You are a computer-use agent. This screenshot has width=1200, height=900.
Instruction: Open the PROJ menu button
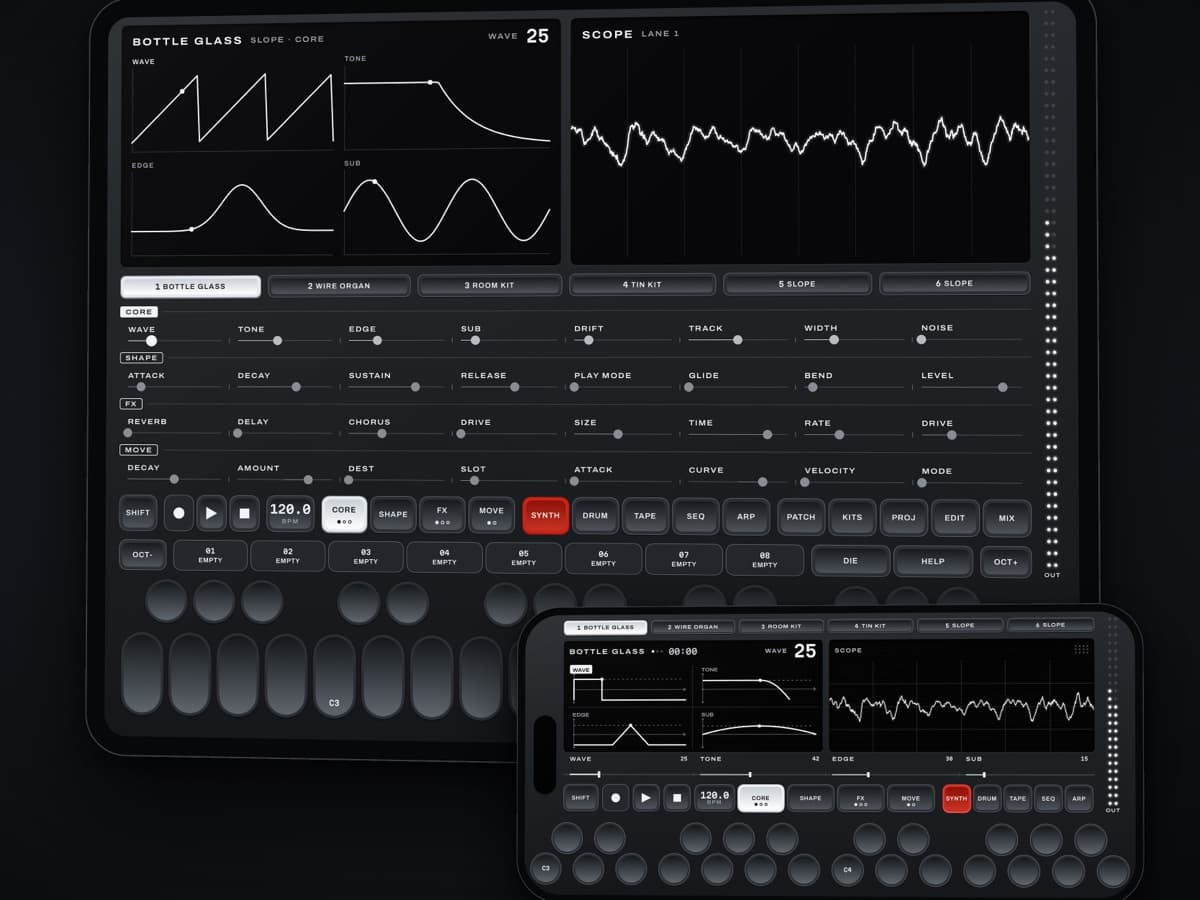point(904,517)
